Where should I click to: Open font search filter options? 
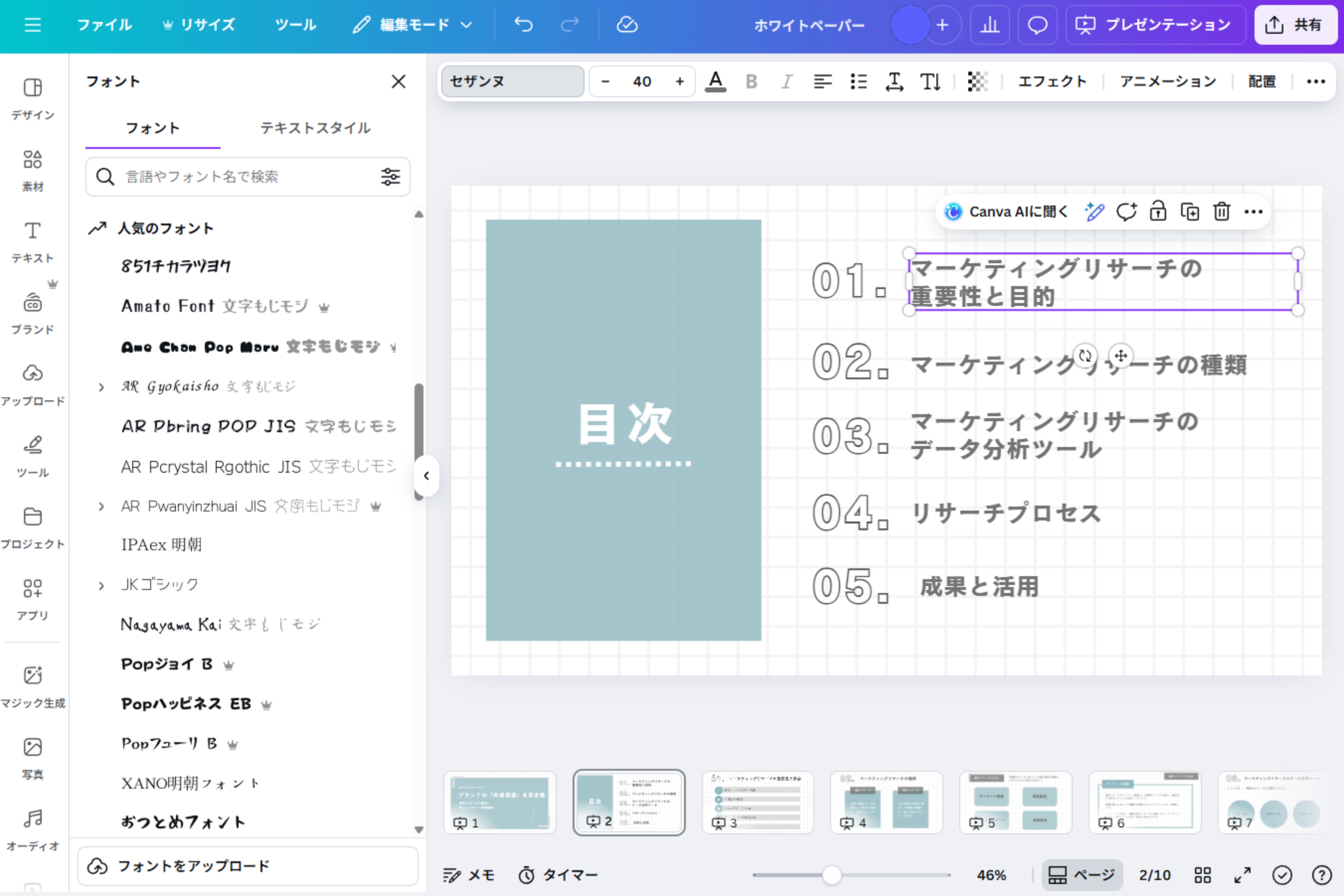point(390,177)
